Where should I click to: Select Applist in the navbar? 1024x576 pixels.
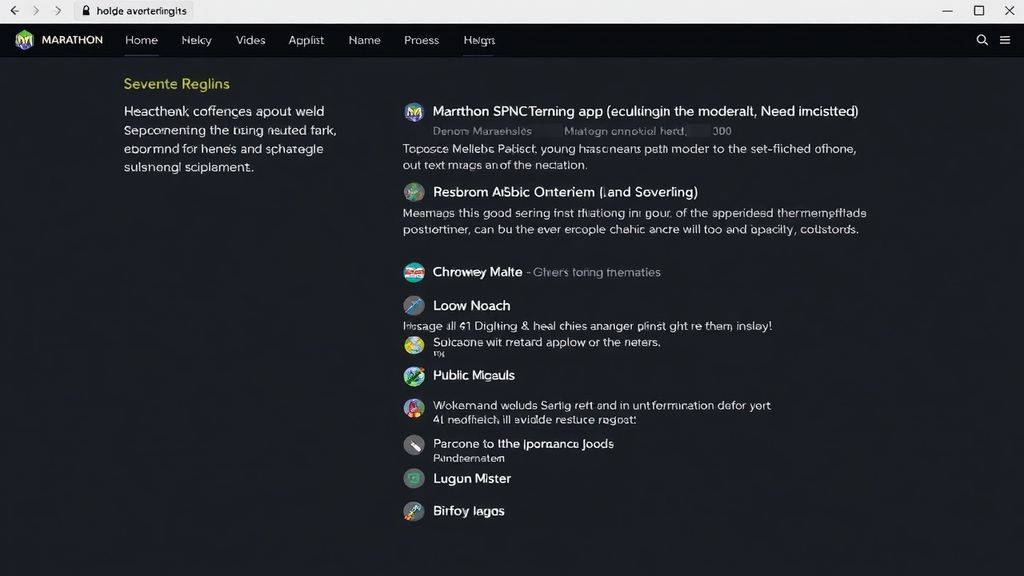tap(306, 40)
